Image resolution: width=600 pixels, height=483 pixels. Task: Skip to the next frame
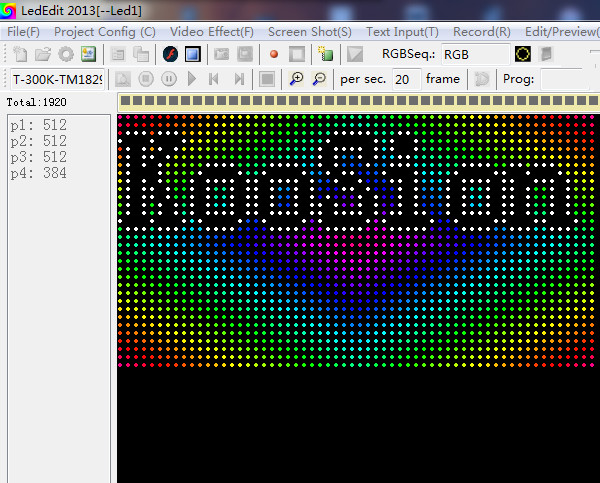[x=239, y=79]
